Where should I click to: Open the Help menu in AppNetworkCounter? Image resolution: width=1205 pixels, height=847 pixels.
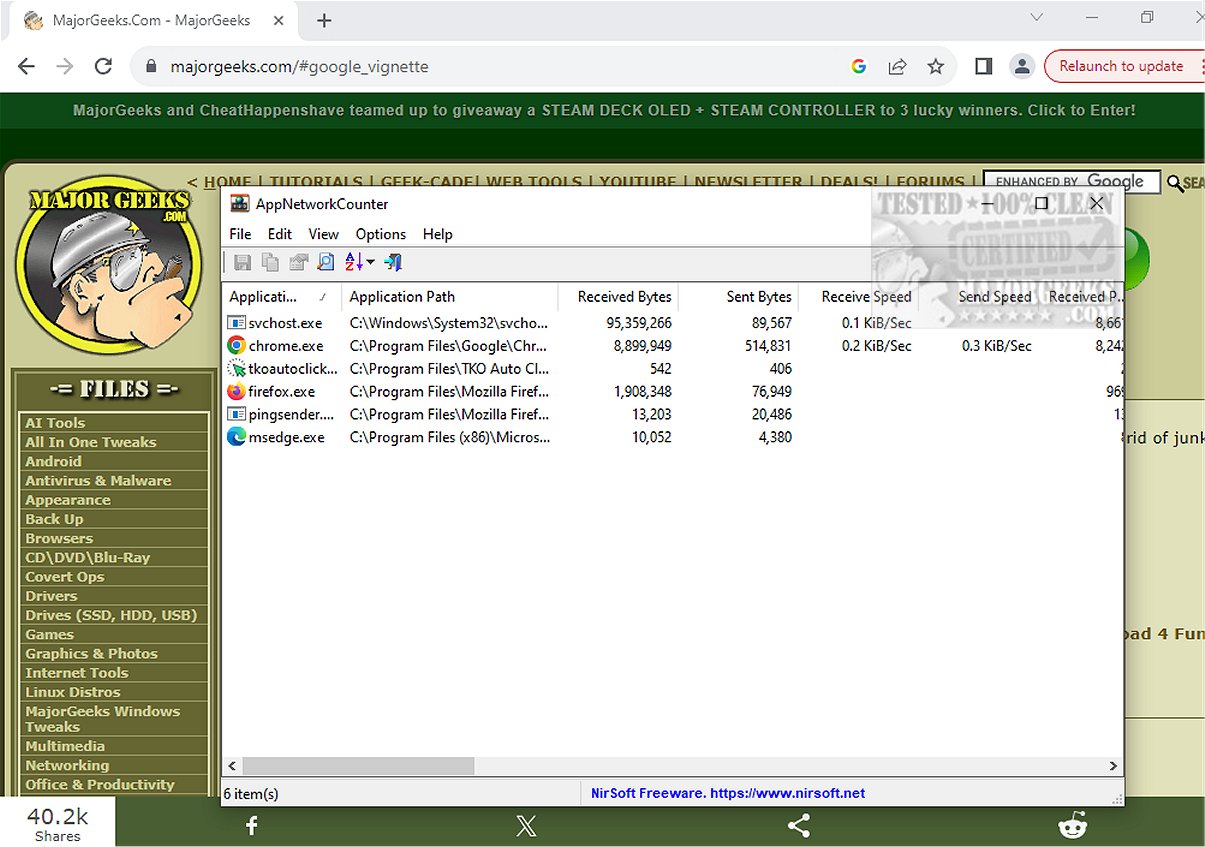(438, 234)
